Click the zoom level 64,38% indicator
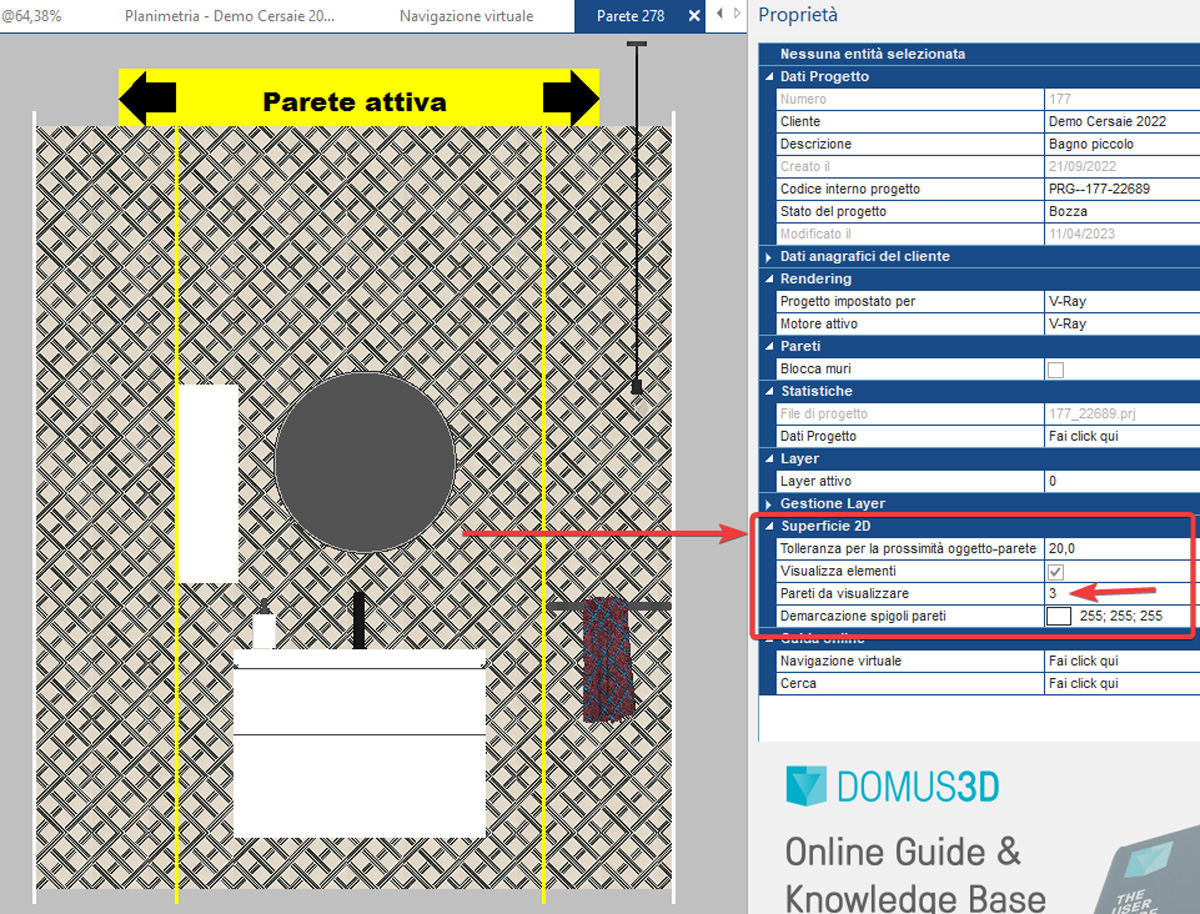1200x914 pixels. point(32,16)
